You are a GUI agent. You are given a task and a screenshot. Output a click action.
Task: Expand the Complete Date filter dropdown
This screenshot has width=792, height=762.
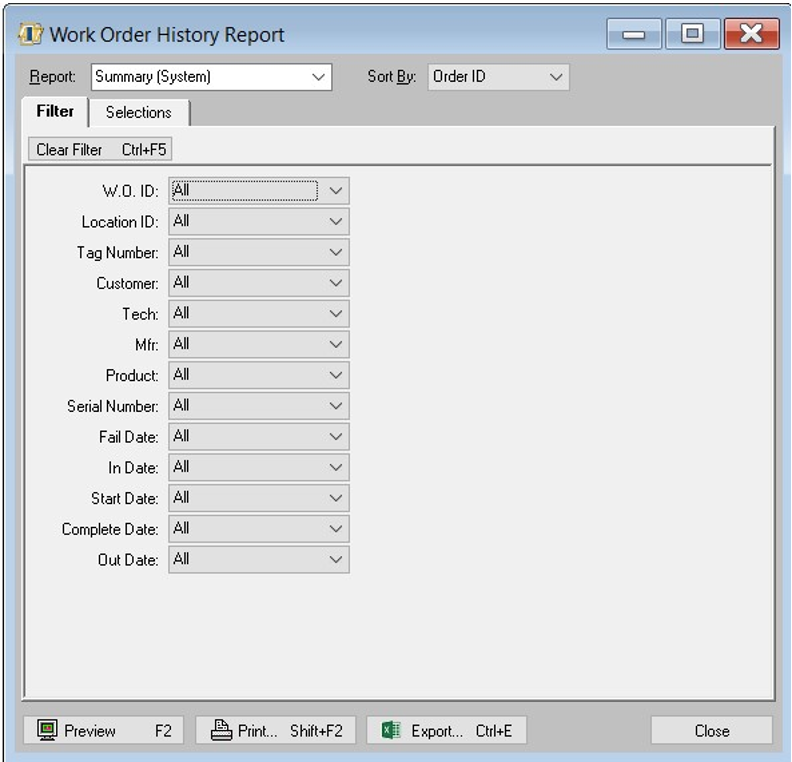click(x=259, y=529)
